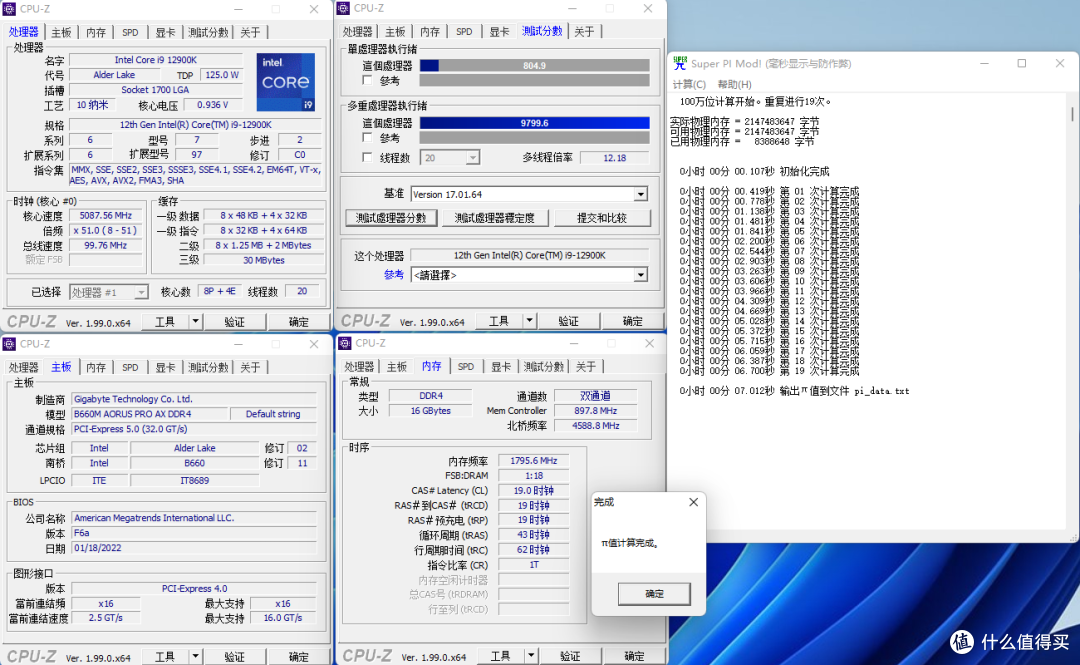Click the 总线速度 99.76 MHz value

coord(105,245)
